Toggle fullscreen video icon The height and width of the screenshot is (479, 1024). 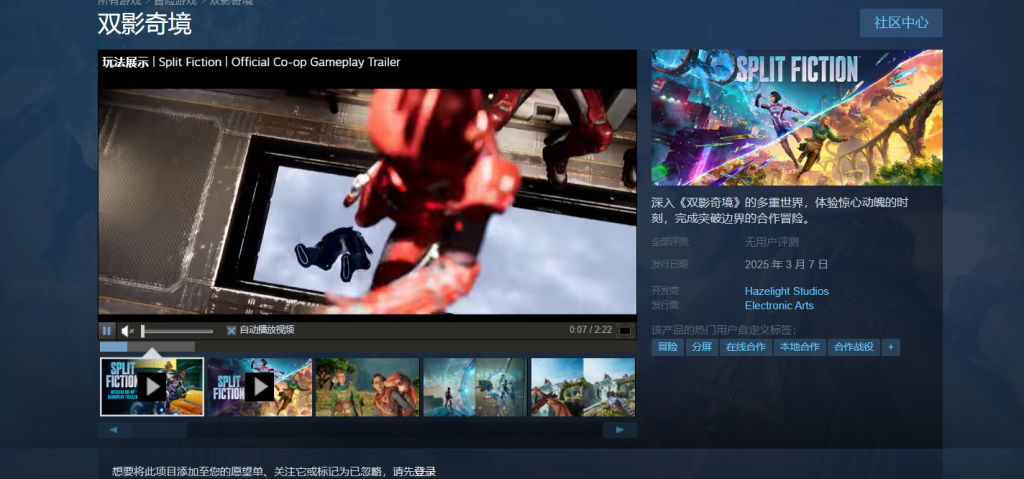pyautogui.click(x=625, y=331)
